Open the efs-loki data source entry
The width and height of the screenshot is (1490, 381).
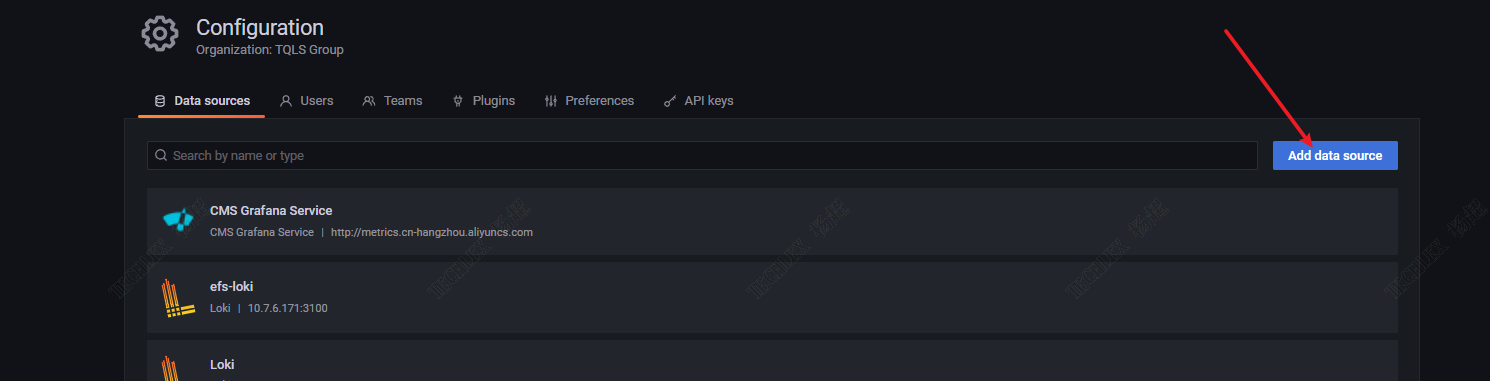pos(772,298)
